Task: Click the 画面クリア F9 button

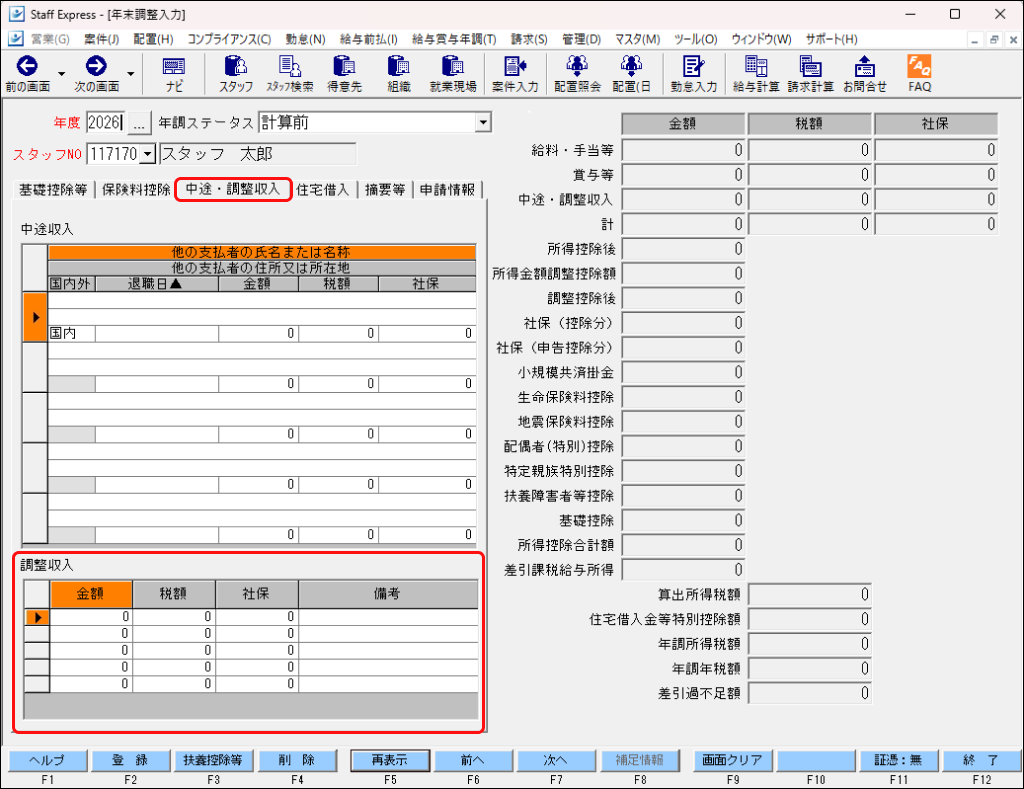Action: point(732,760)
